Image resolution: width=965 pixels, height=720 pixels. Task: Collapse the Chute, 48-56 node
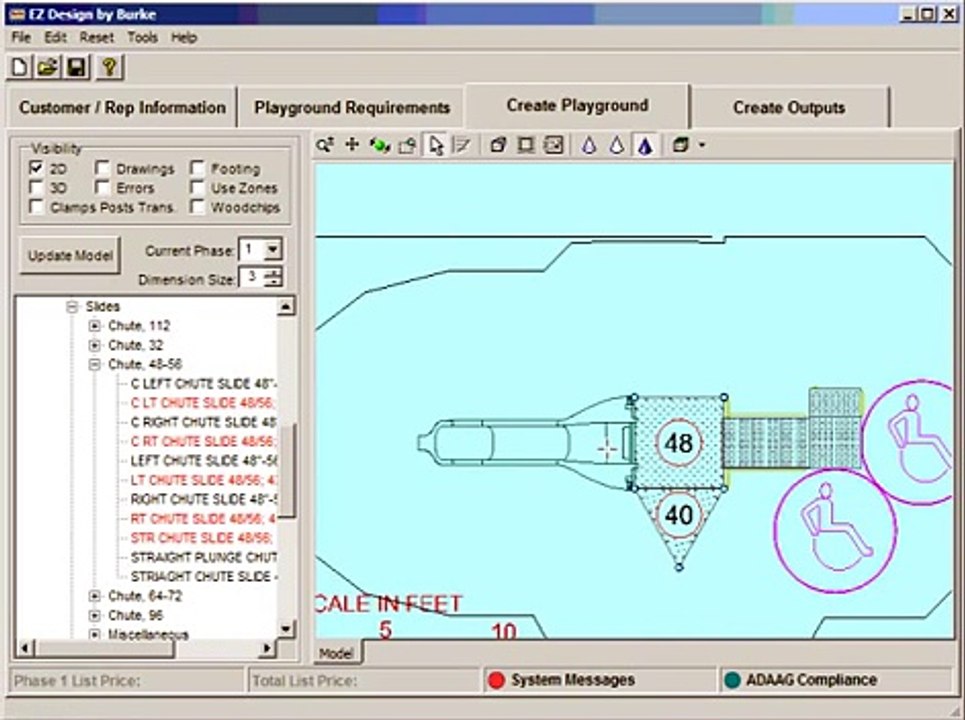pyautogui.click(x=94, y=364)
